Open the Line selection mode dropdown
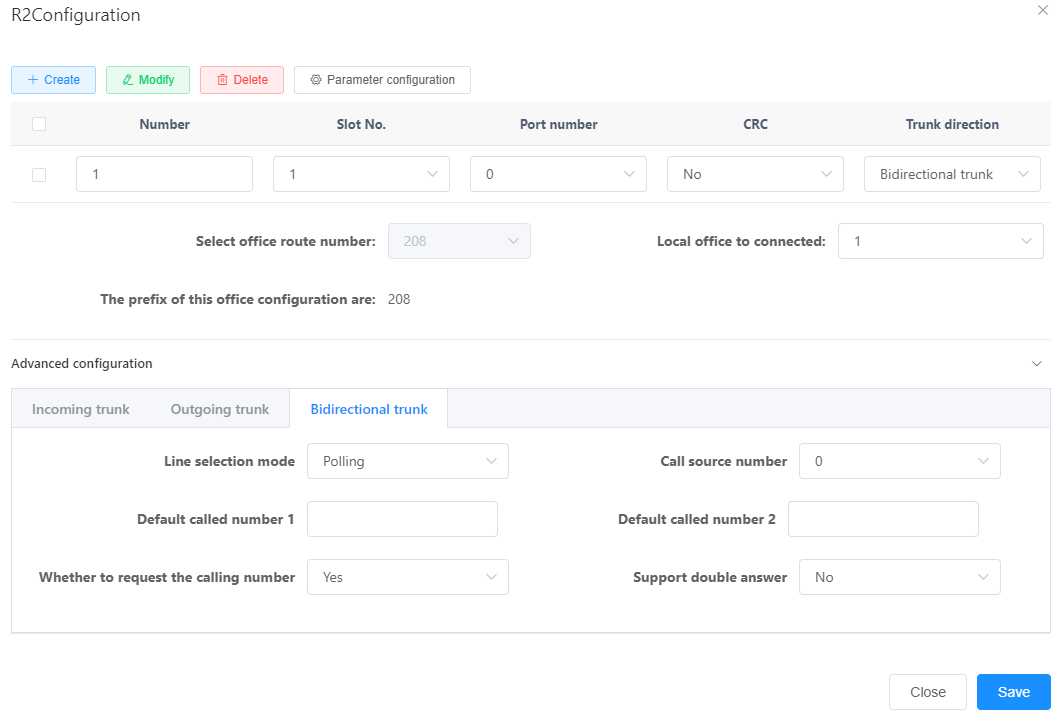The width and height of the screenshot is (1061, 713). coord(408,461)
